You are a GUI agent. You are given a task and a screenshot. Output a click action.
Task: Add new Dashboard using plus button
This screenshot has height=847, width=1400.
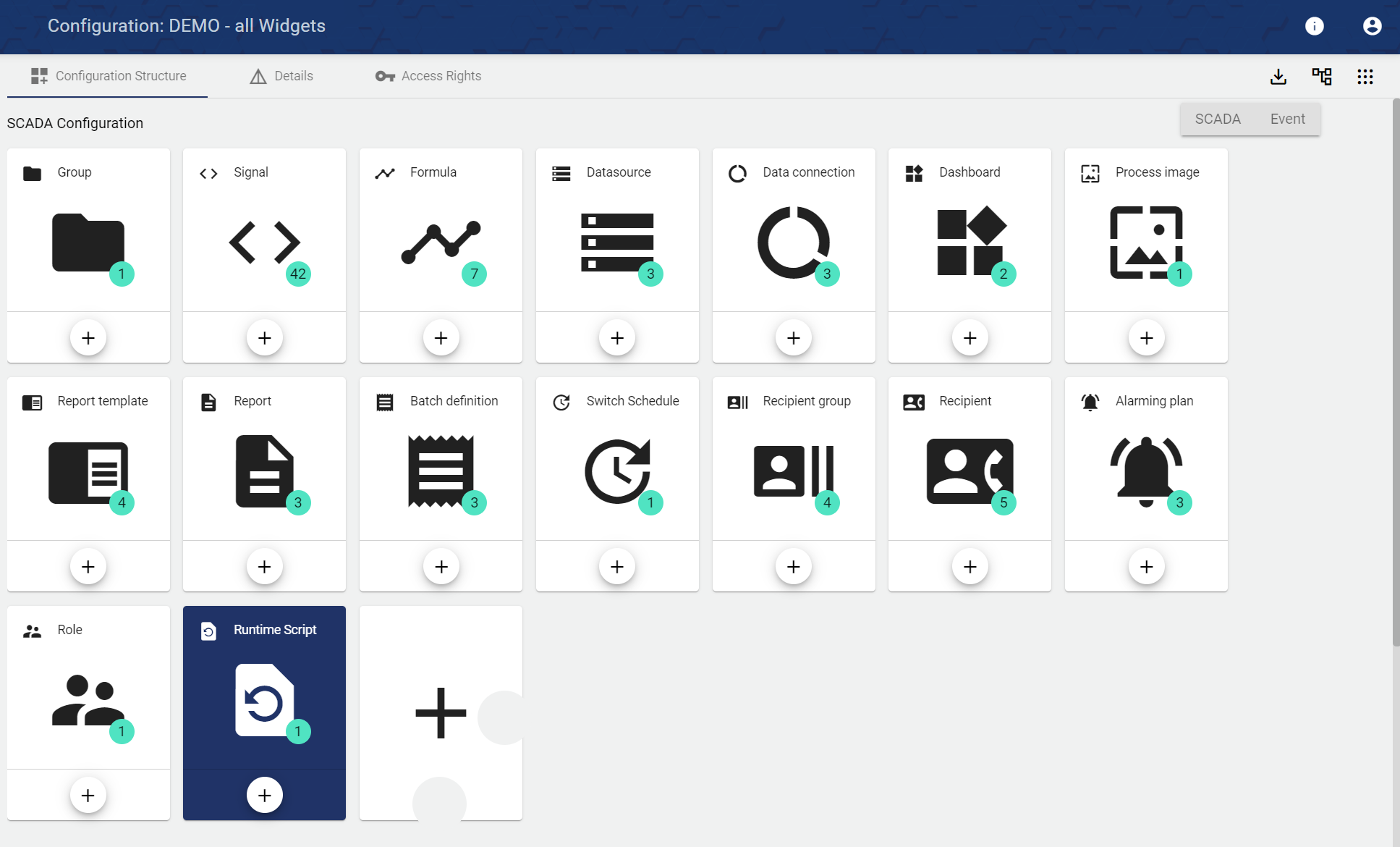click(970, 338)
